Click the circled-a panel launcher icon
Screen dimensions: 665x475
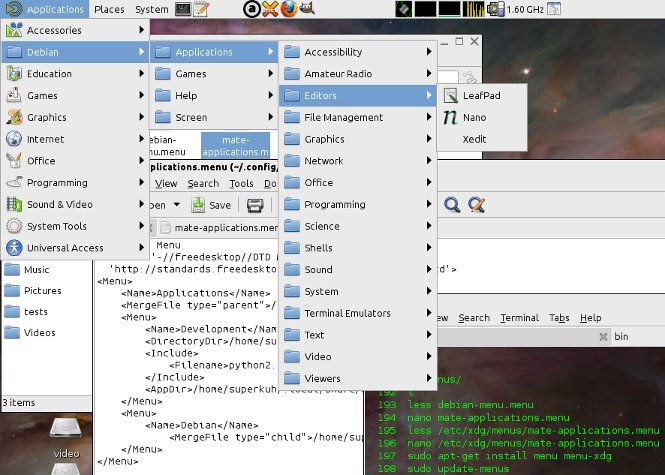point(251,9)
